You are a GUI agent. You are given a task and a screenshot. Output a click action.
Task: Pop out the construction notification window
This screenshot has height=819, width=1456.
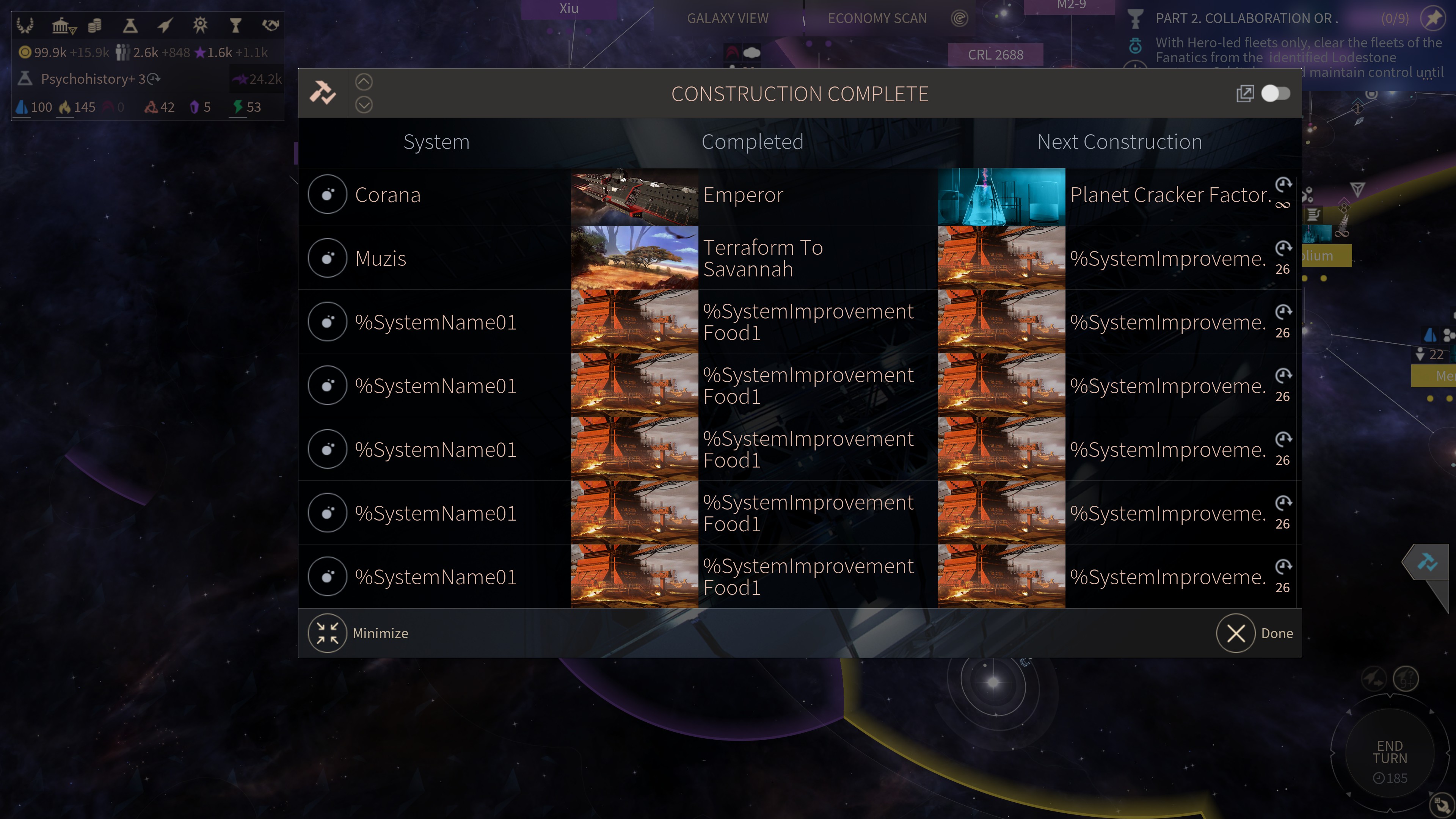point(1245,93)
